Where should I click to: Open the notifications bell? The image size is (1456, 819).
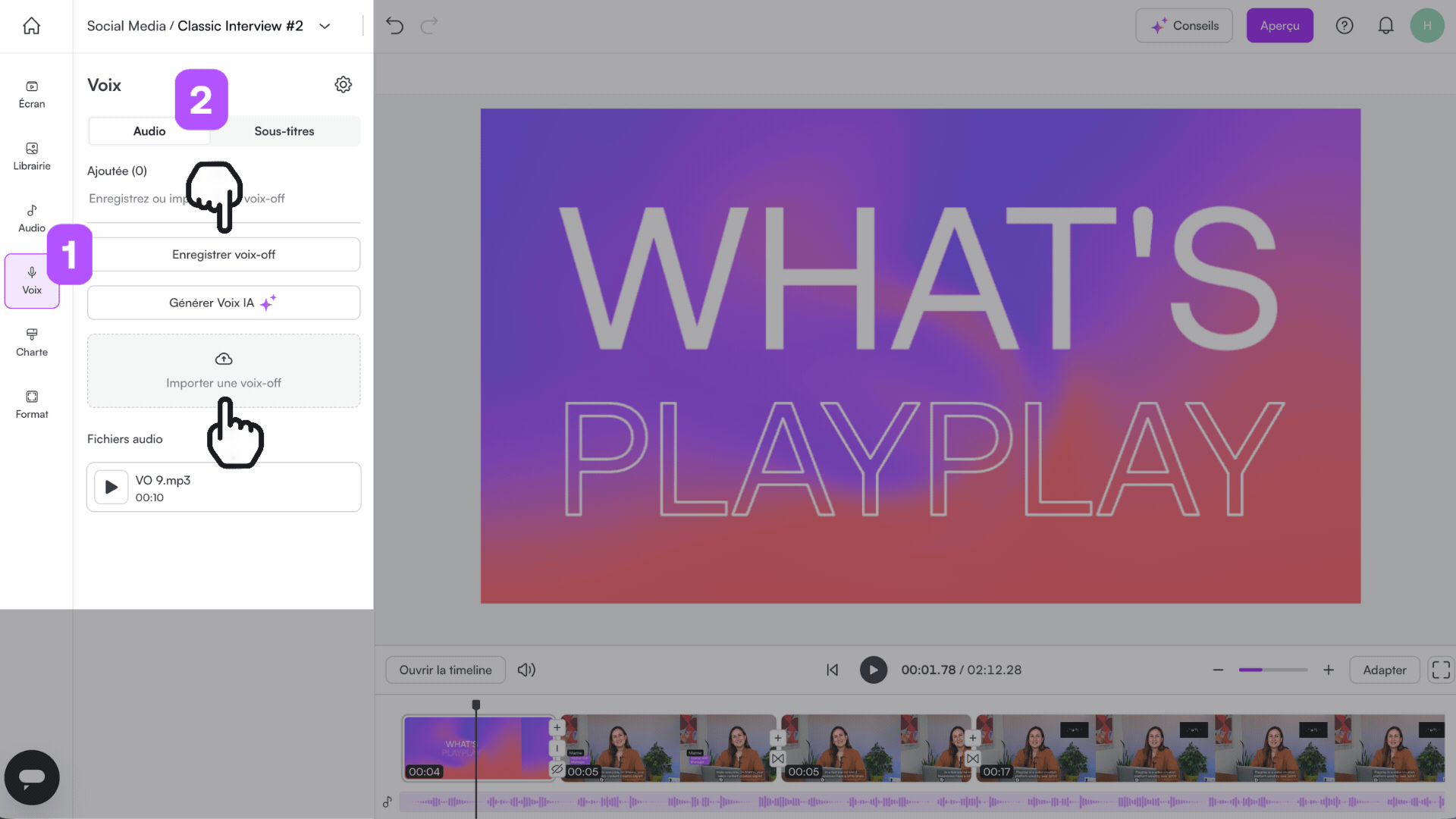click(x=1385, y=26)
